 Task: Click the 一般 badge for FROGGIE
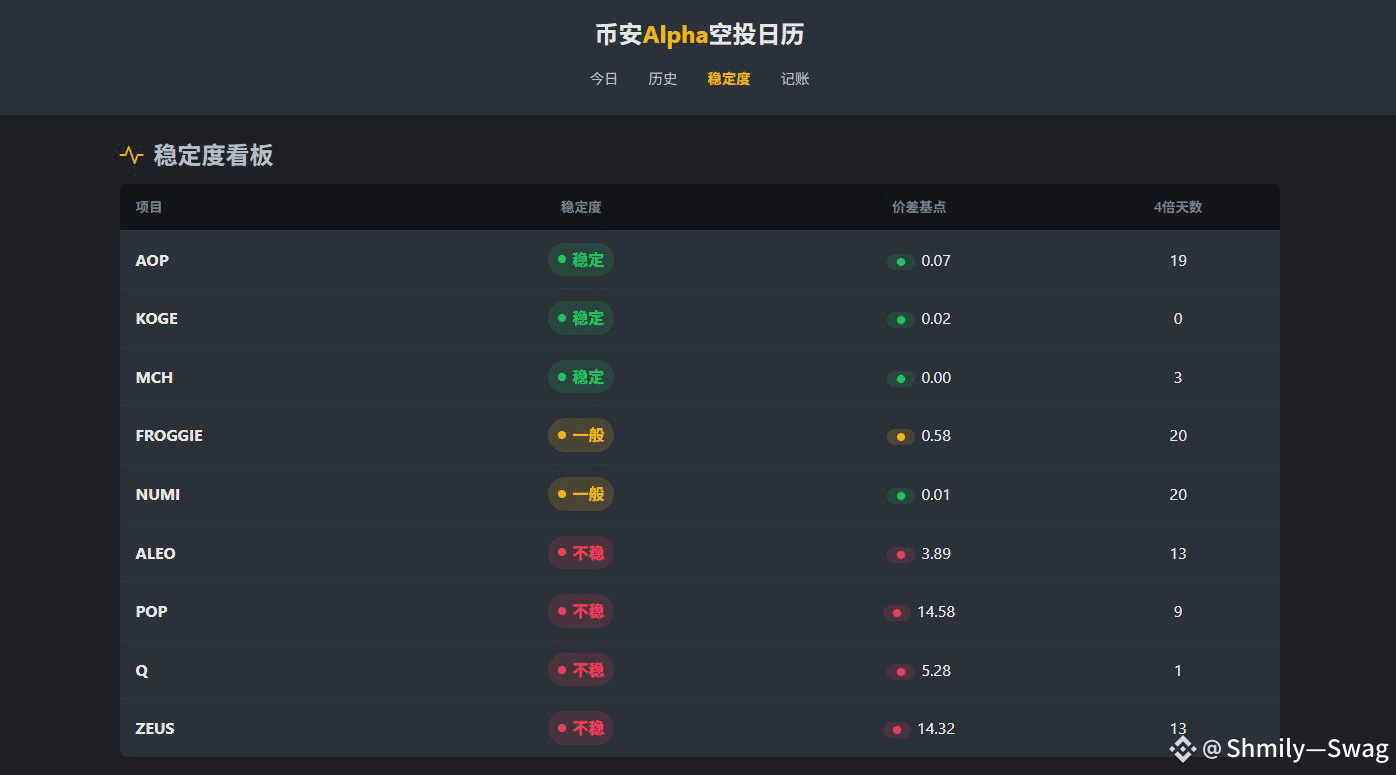point(580,435)
